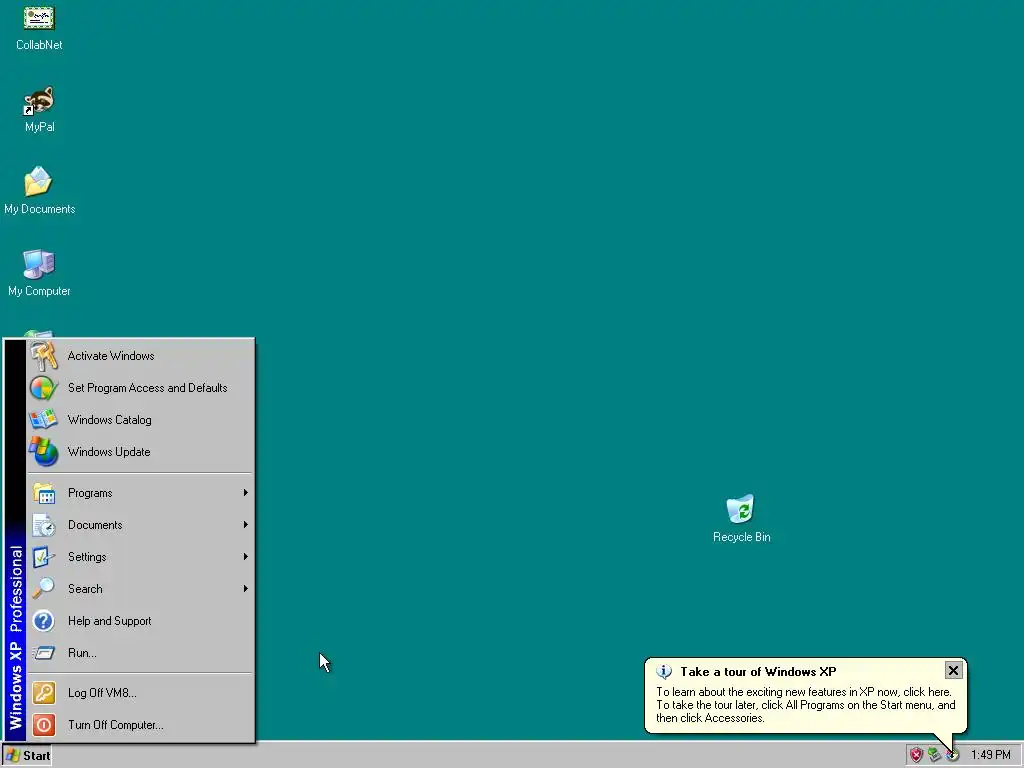Expand the Settings submenu arrow
Viewport: 1024px width, 768px height.
click(x=246, y=556)
